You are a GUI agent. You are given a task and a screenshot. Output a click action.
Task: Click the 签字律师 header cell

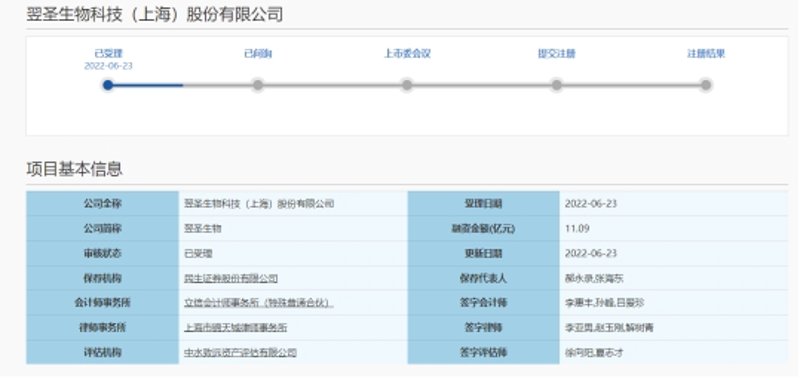(x=483, y=327)
